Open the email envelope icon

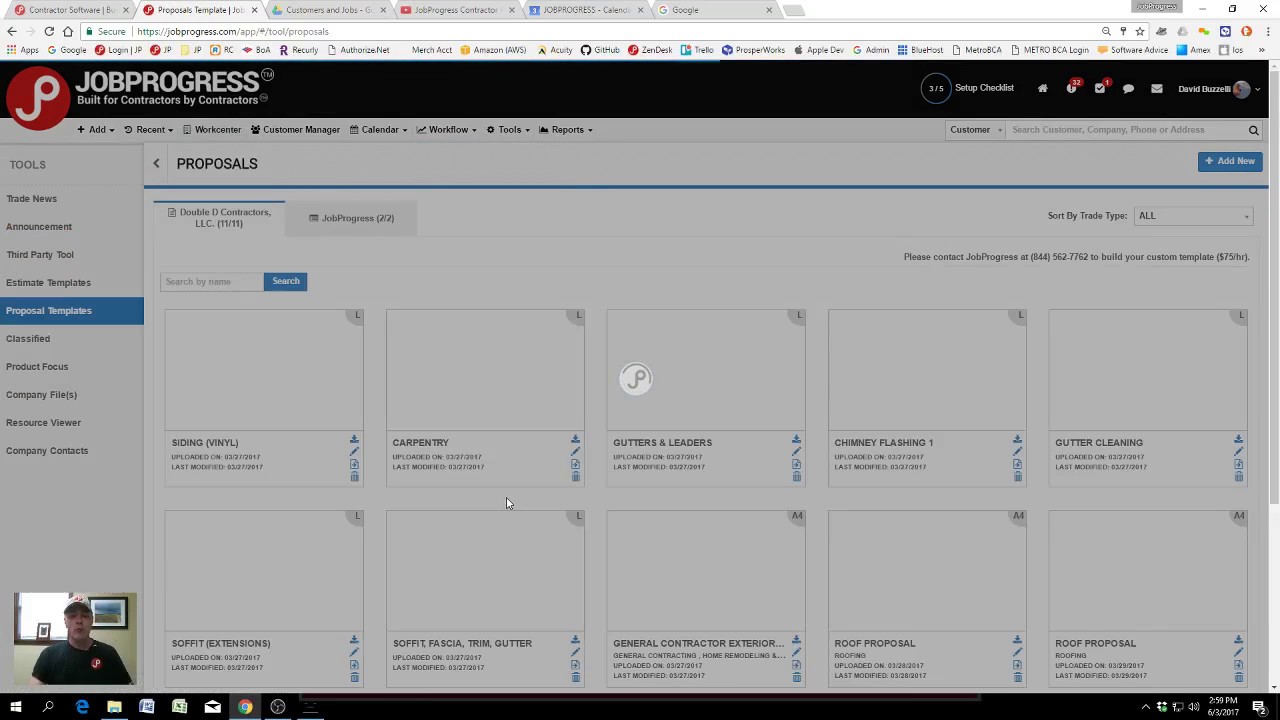click(x=1157, y=89)
